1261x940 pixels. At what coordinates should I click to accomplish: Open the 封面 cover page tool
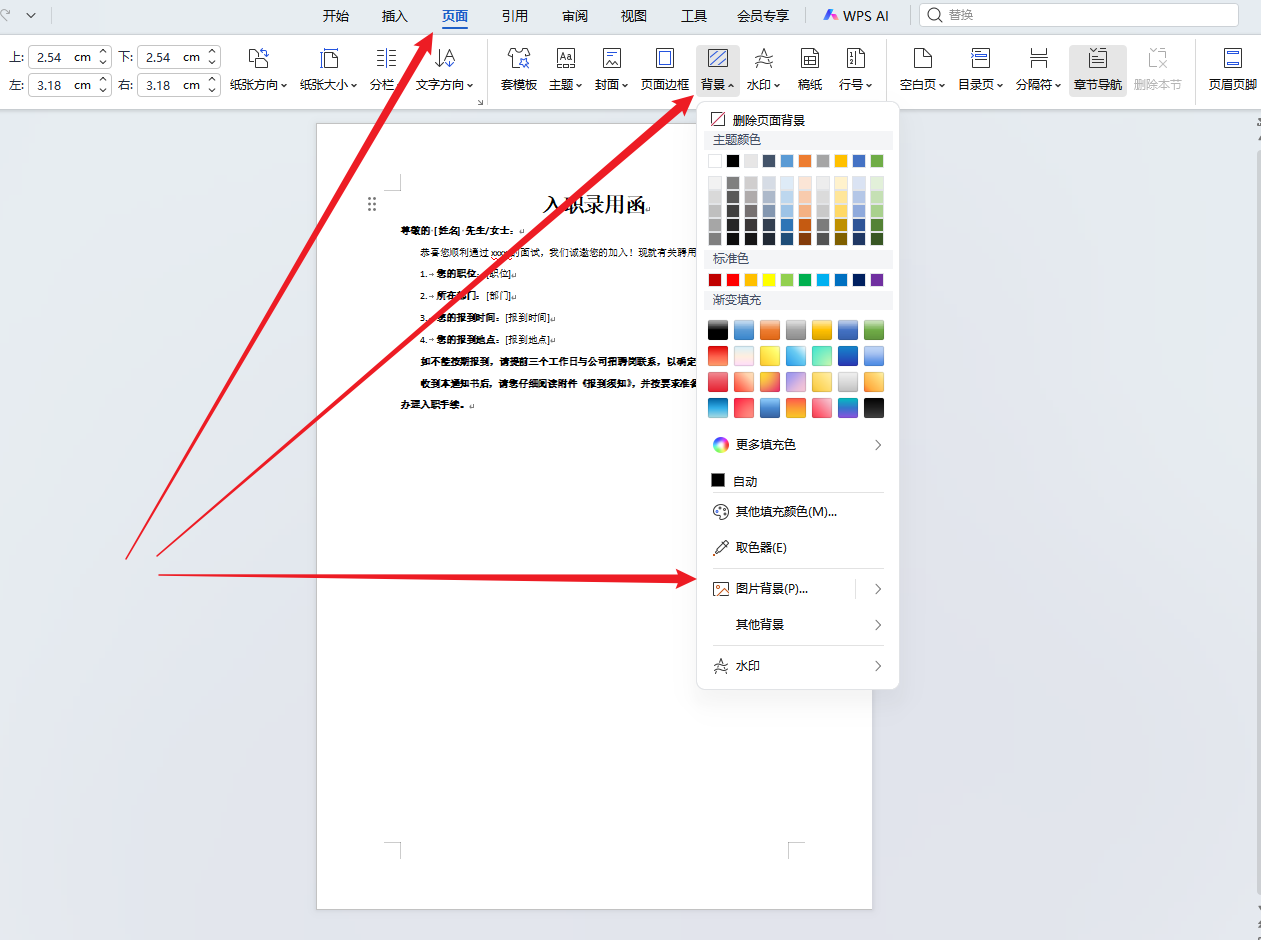[x=611, y=69]
